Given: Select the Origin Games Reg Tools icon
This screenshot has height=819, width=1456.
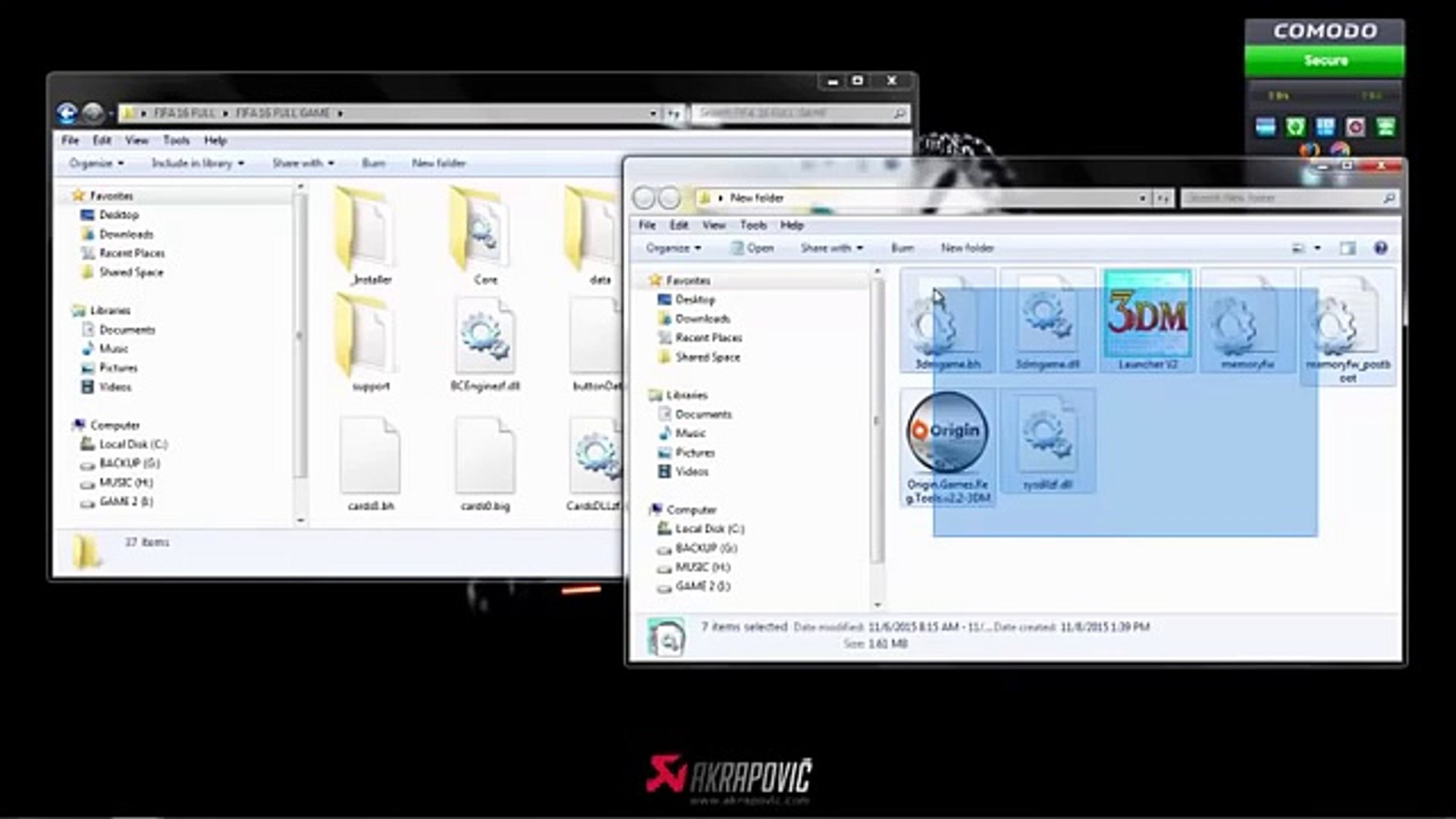Looking at the screenshot, I should click(947, 432).
